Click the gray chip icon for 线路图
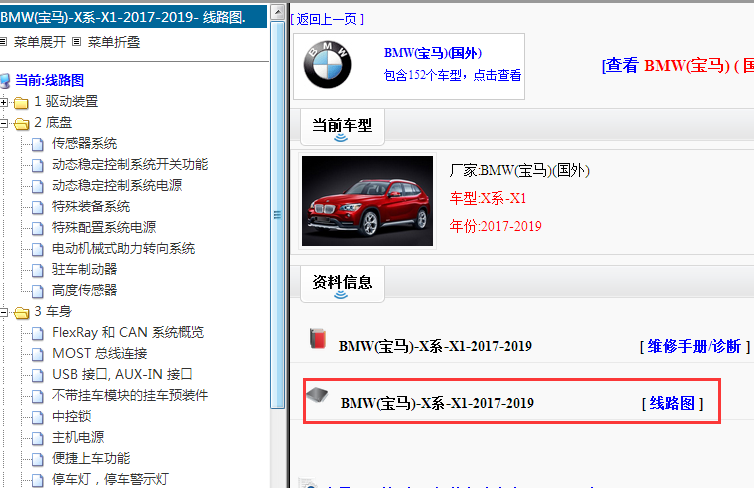754x488 pixels. point(317,395)
